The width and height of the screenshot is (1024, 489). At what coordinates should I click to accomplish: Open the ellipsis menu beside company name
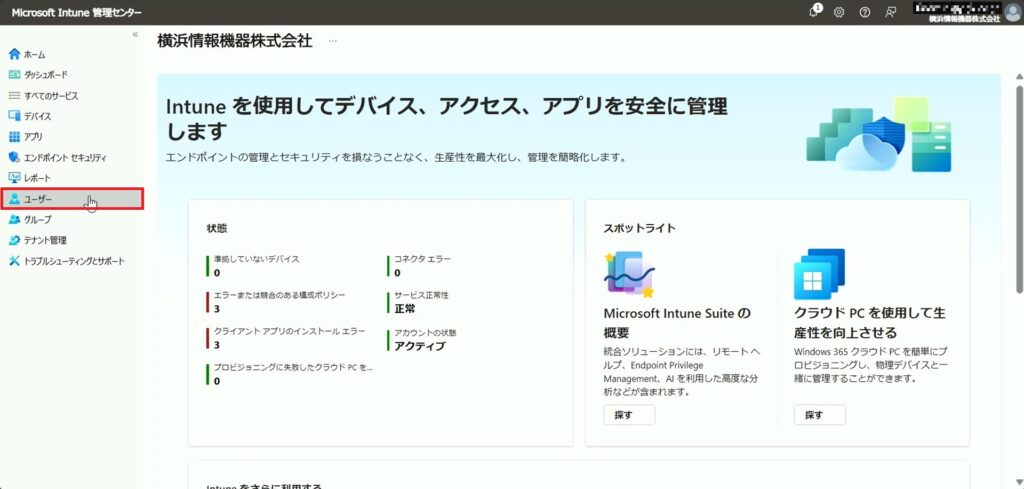(333, 41)
